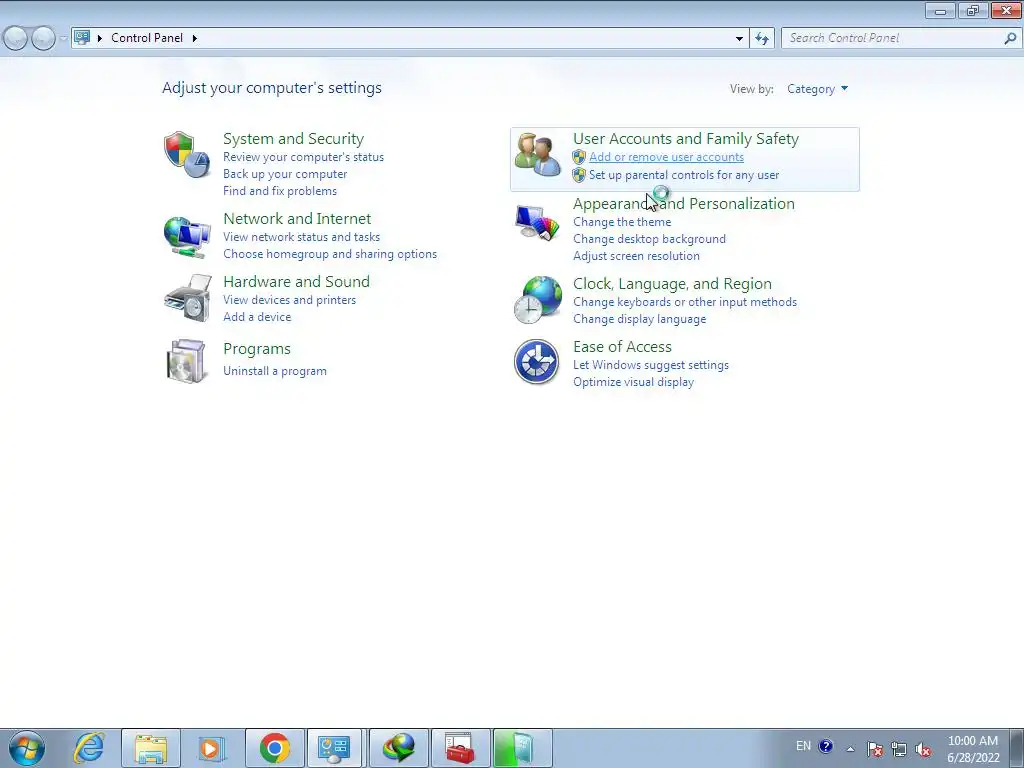This screenshot has width=1024, height=768.
Task: Click the muted volume tray icon
Action: click(923, 749)
